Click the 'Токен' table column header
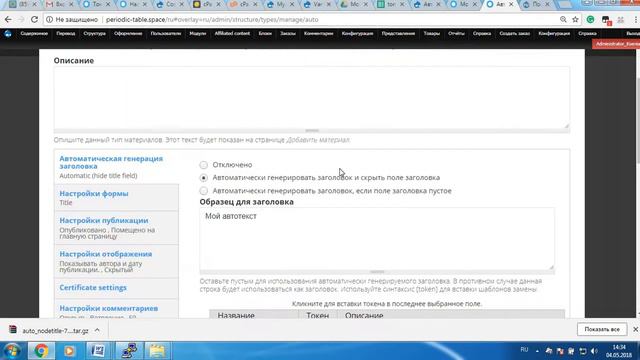 tap(318, 315)
